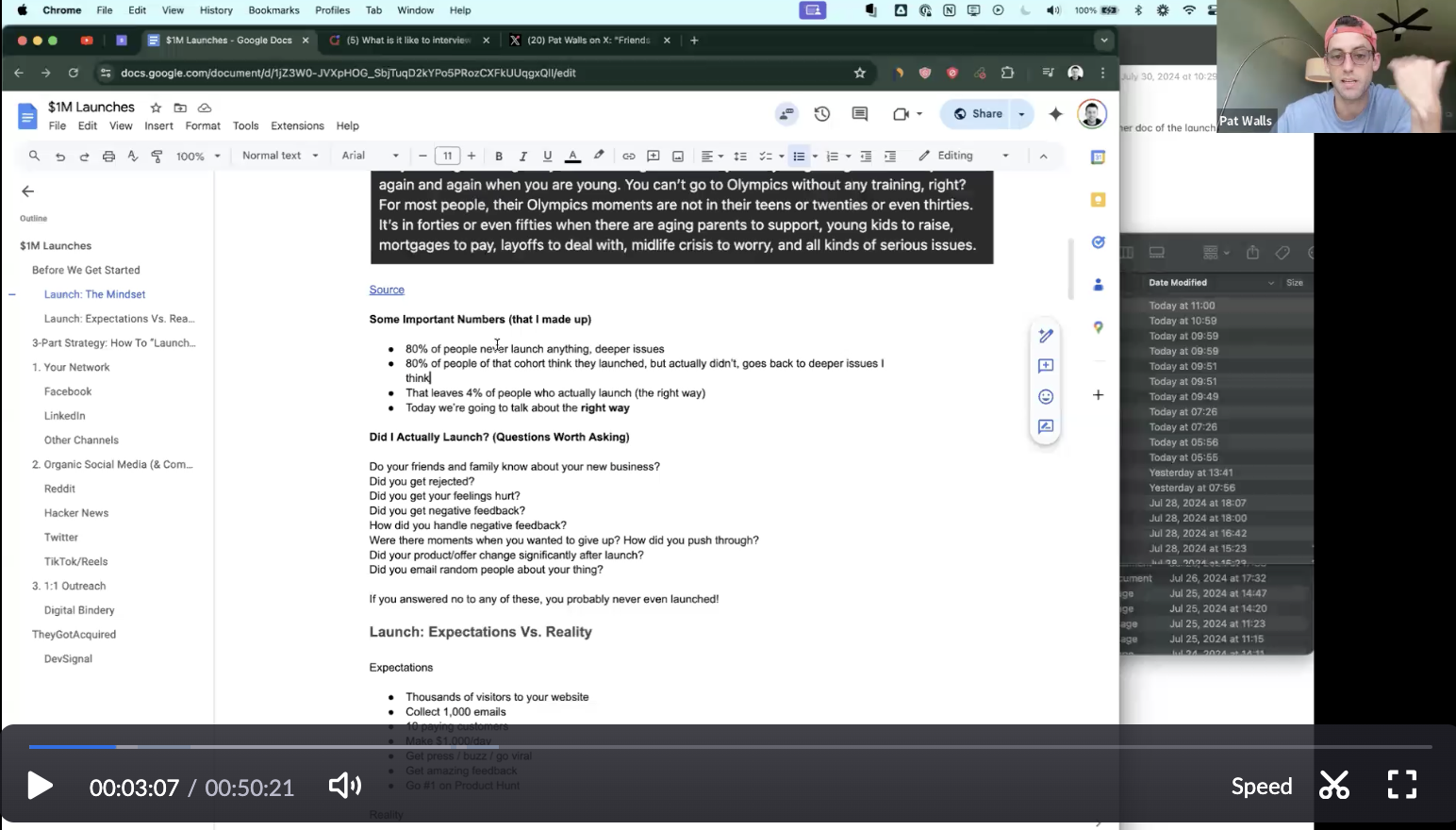
Task: Insert an image from the toolbar
Action: click(x=678, y=156)
